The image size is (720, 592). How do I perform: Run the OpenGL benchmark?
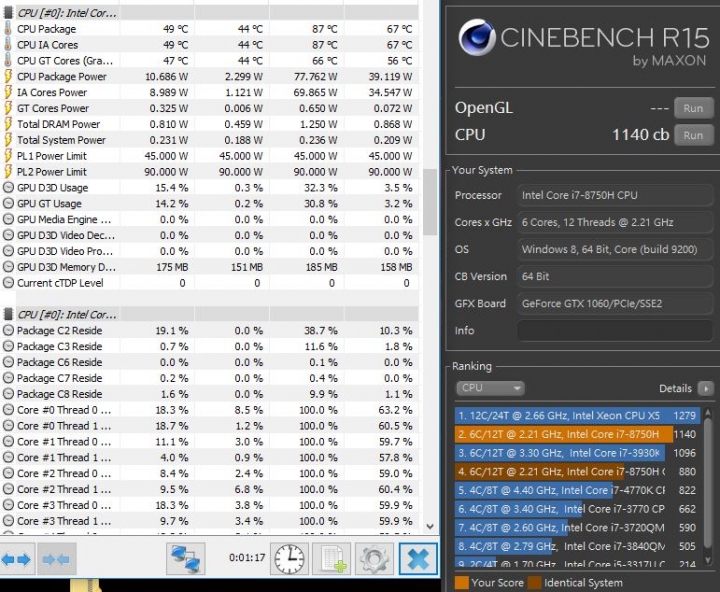pyautogui.click(x=693, y=108)
